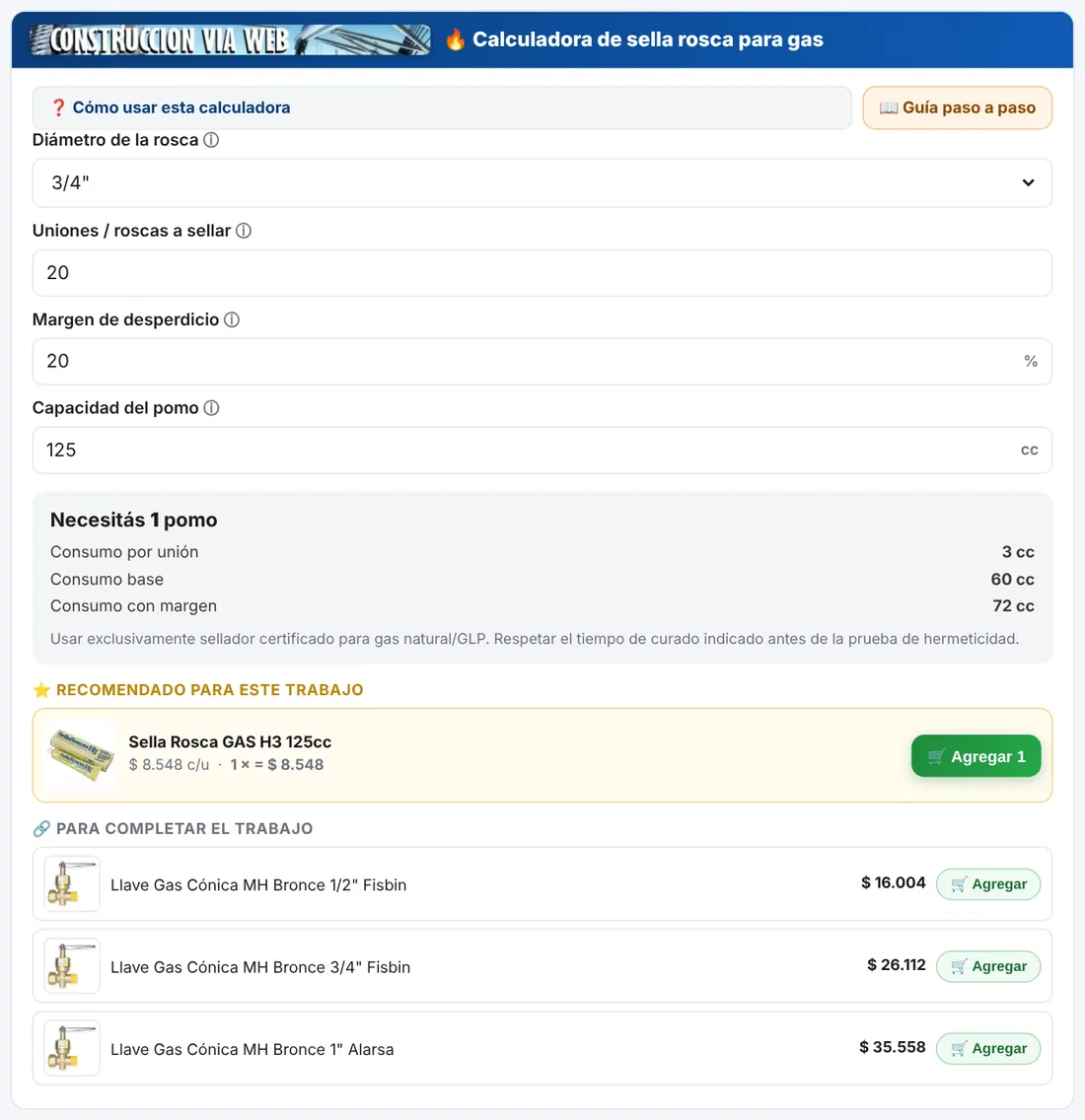This screenshot has width=1085, height=1120.
Task: Click the Consumo por unión value 3 cc
Action: pos(1018,552)
